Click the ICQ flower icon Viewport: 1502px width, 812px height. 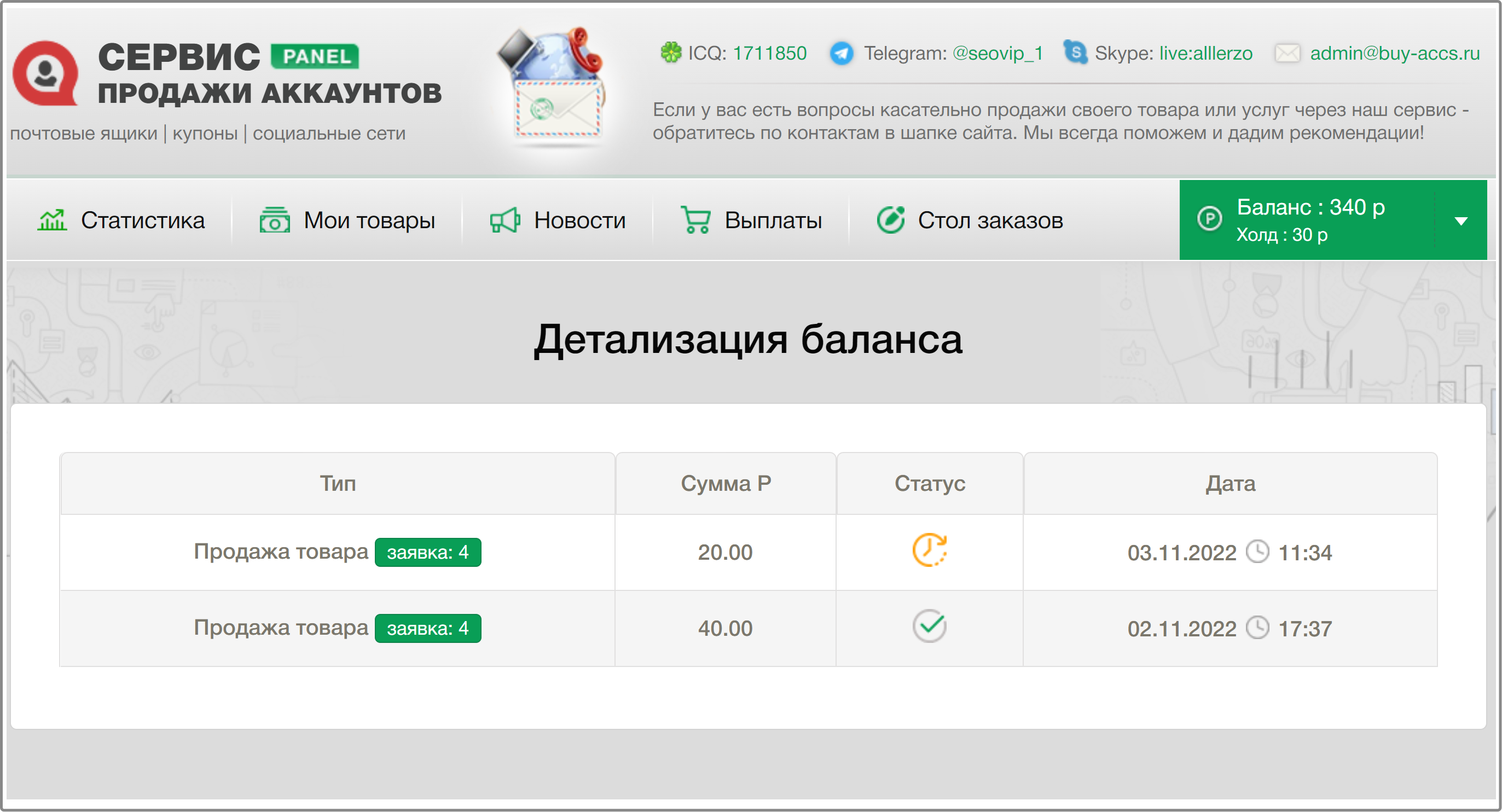[670, 53]
